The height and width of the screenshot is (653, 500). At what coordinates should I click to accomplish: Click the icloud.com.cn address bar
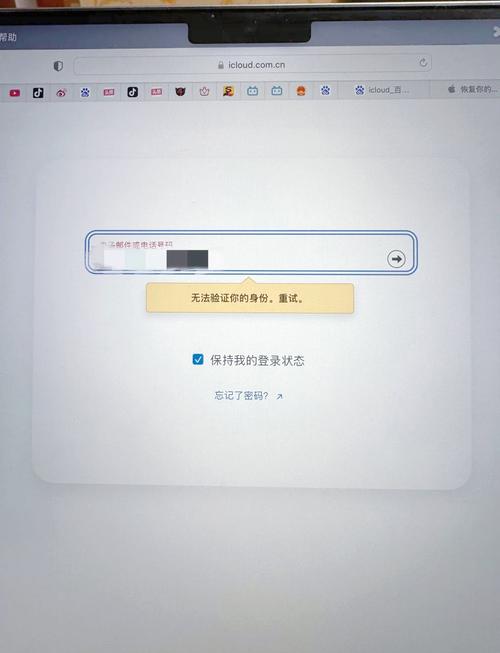[x=252, y=65]
